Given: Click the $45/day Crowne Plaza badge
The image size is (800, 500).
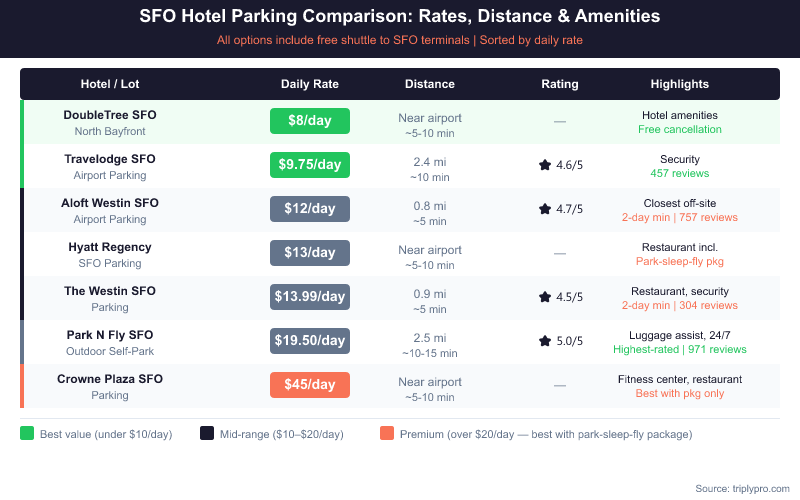Looking at the screenshot, I should pos(310,385).
